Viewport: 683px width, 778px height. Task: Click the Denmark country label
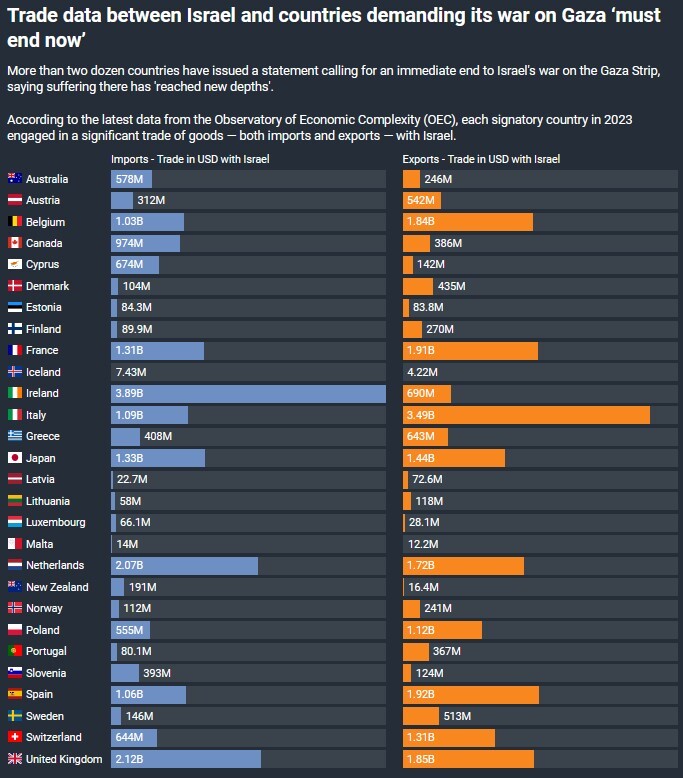coord(48,286)
